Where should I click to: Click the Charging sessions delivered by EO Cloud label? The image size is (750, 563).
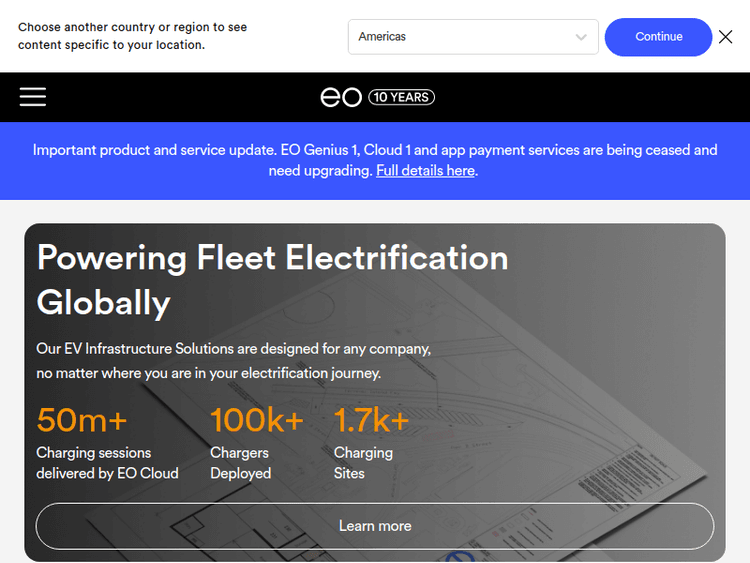[x=107, y=463]
